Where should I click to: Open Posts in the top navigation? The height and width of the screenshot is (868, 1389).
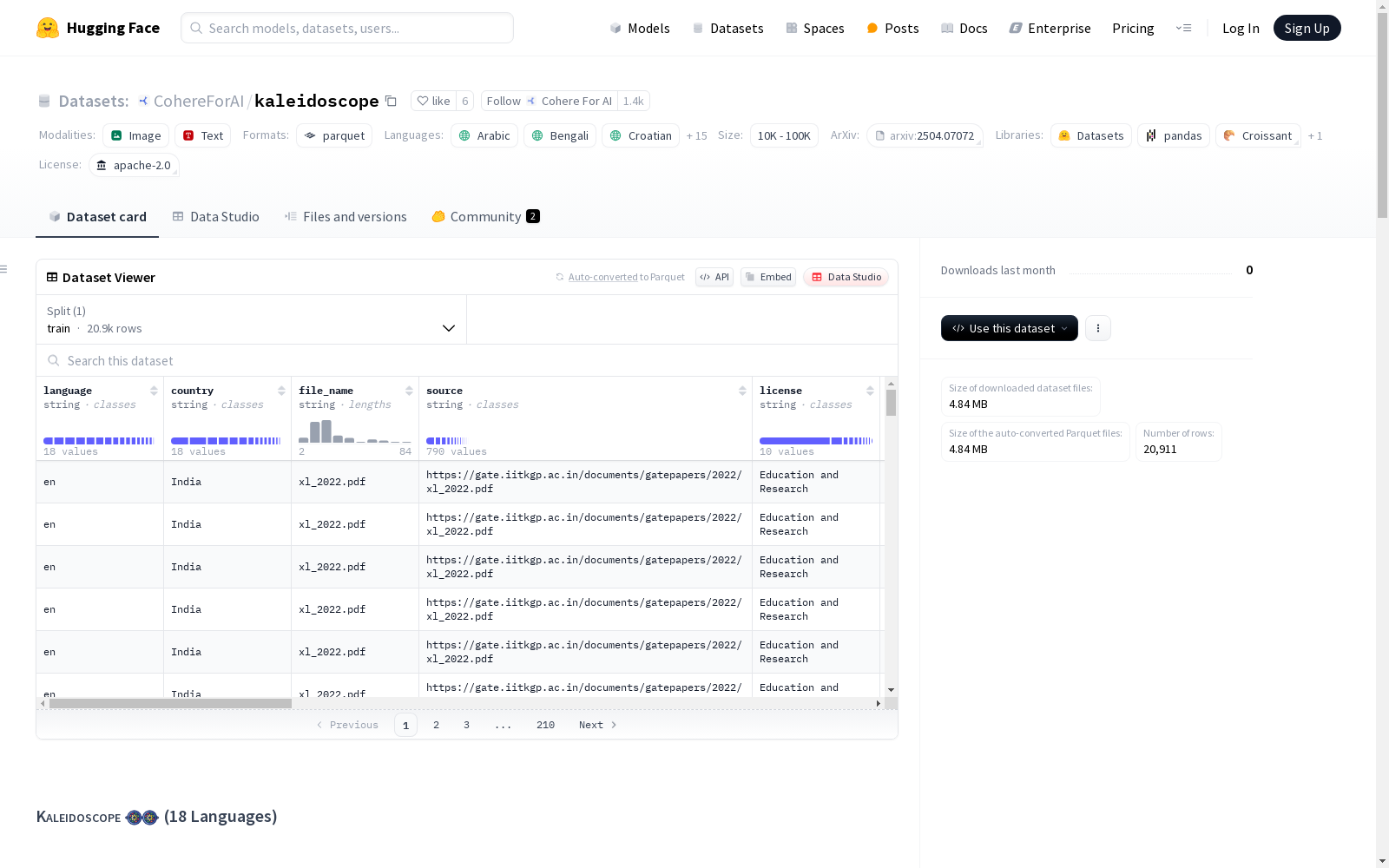point(892,28)
